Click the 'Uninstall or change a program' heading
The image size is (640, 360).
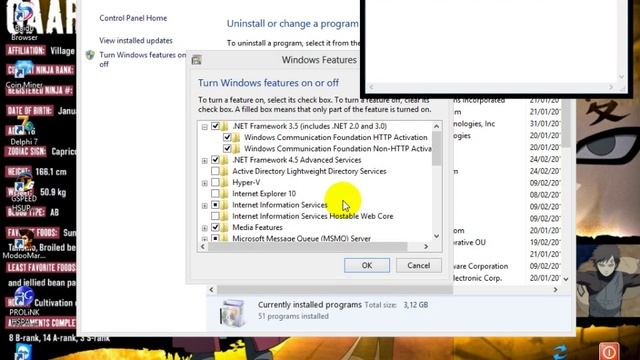(x=292, y=24)
